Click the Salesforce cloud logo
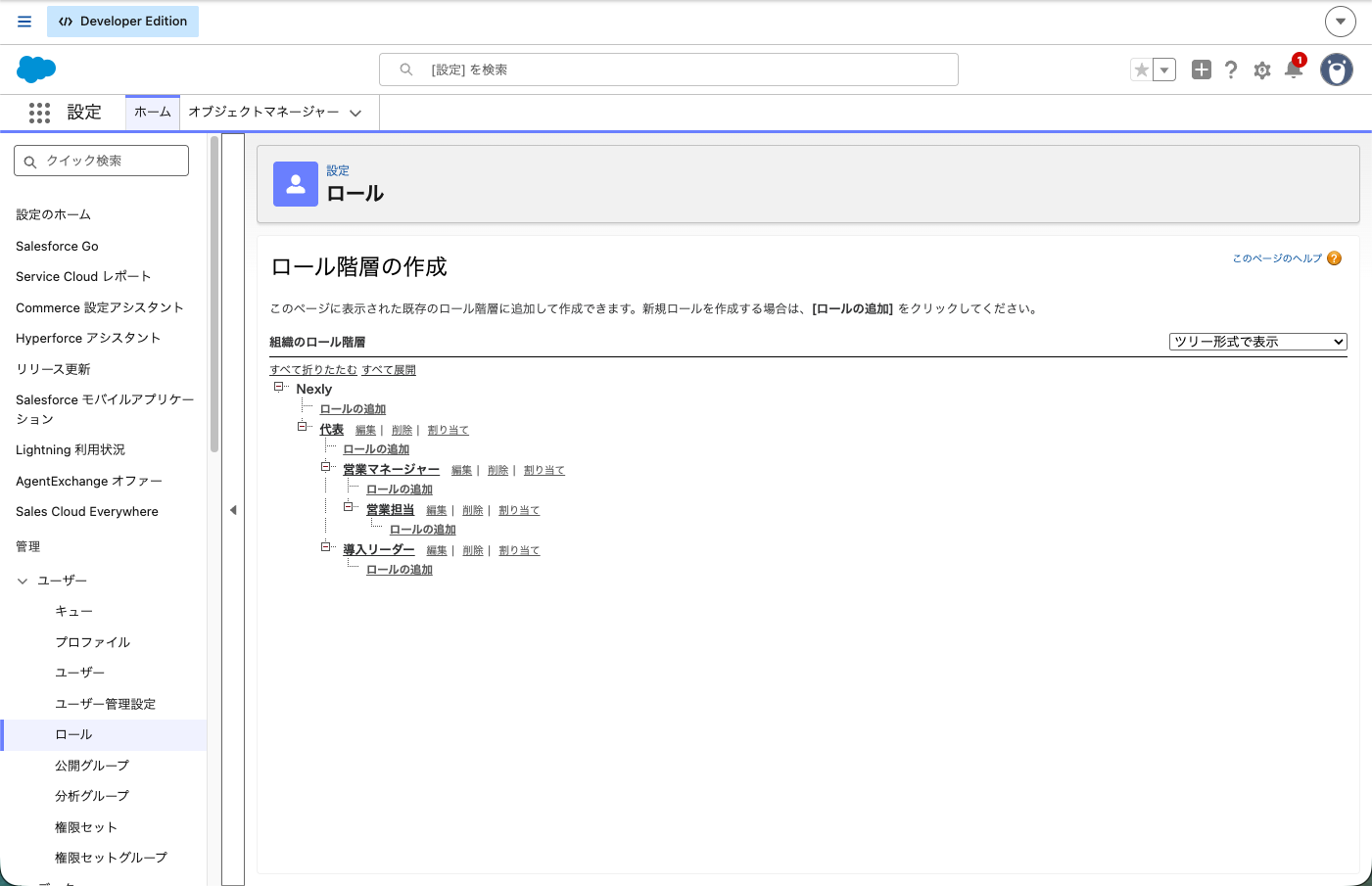This screenshot has height=886, width=1372. tap(36, 70)
